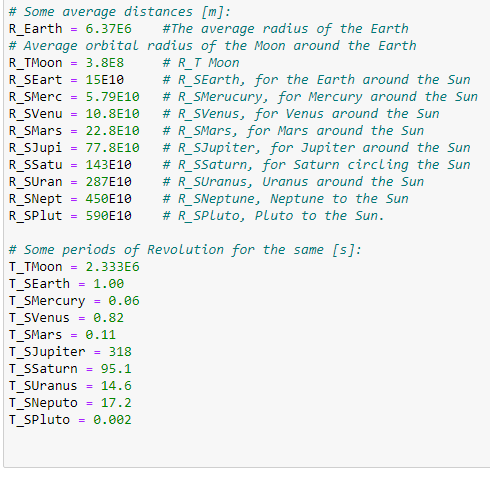Click comment '#The average radius of the Earth'

(x=286, y=29)
